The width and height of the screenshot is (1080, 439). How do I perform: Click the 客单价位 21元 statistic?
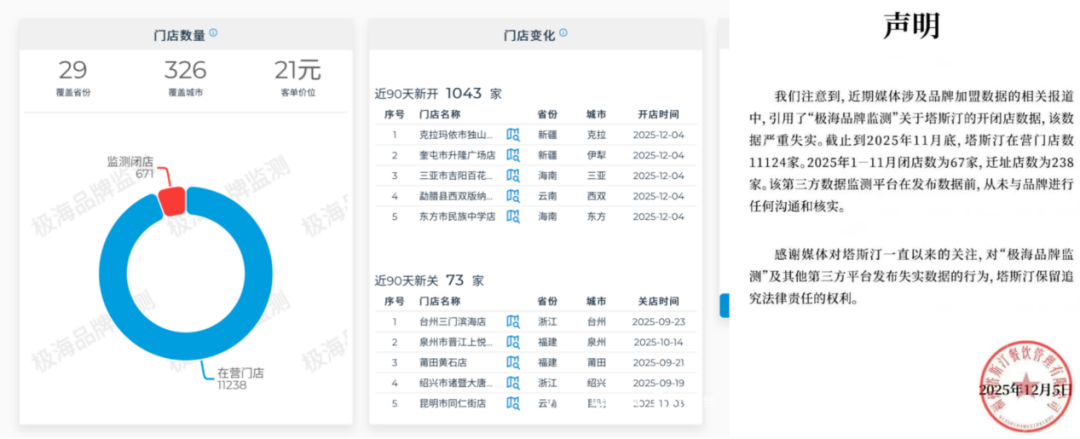click(x=297, y=78)
